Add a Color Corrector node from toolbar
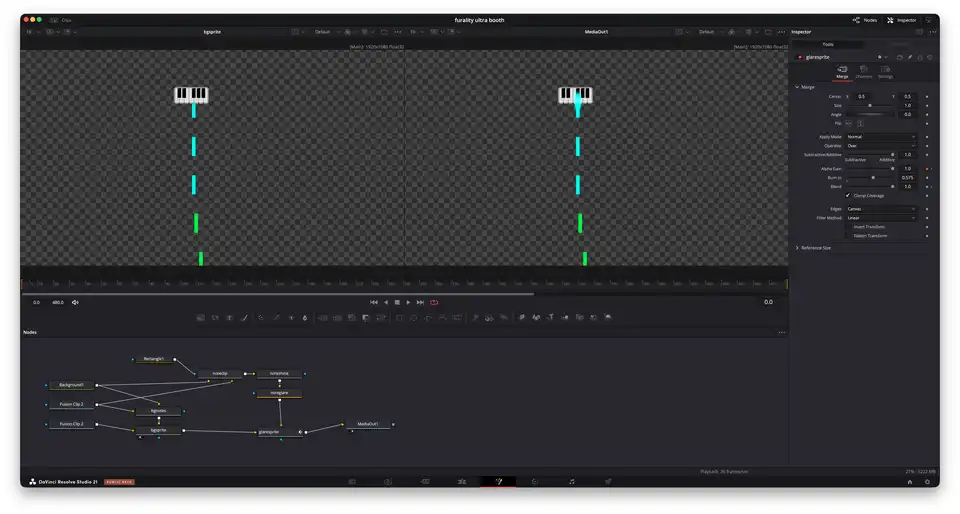This screenshot has height=514, width=960. tap(261, 317)
